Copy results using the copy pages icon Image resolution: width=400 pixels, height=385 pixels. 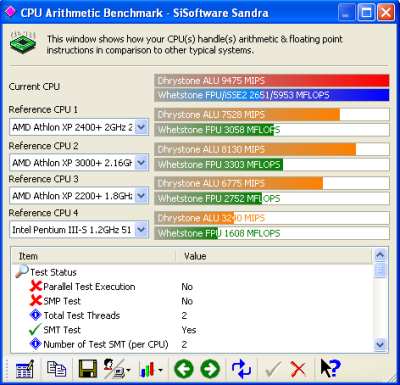tap(56, 369)
